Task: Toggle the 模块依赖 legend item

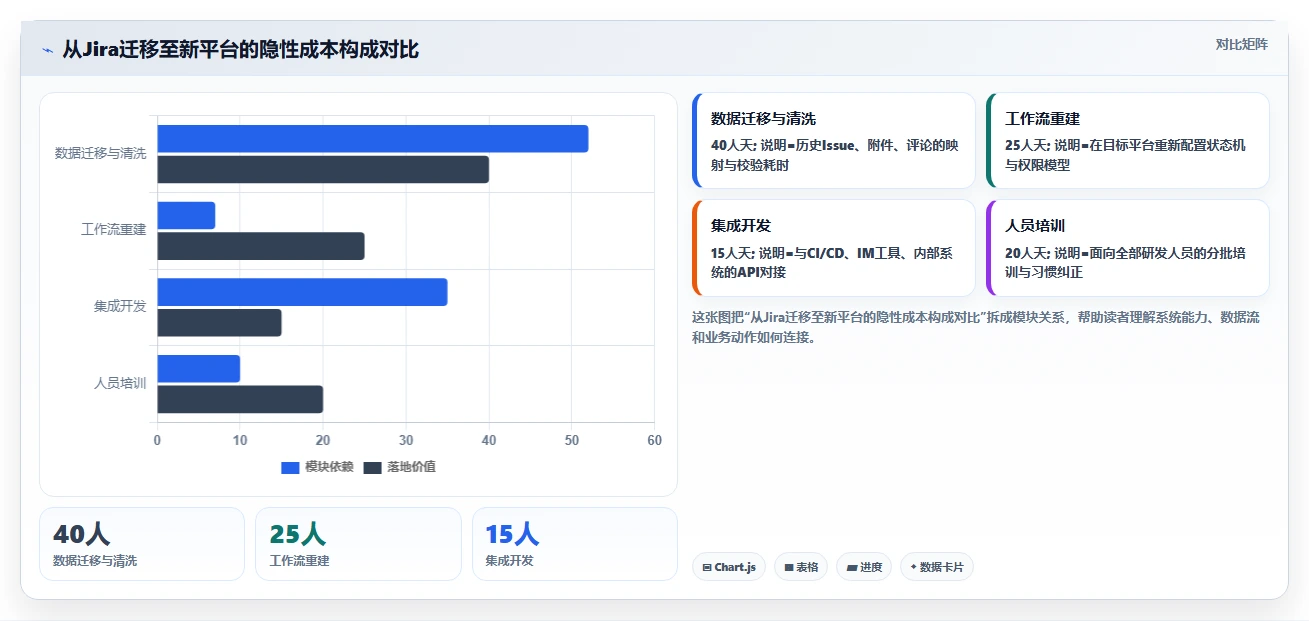Action: click(x=318, y=467)
